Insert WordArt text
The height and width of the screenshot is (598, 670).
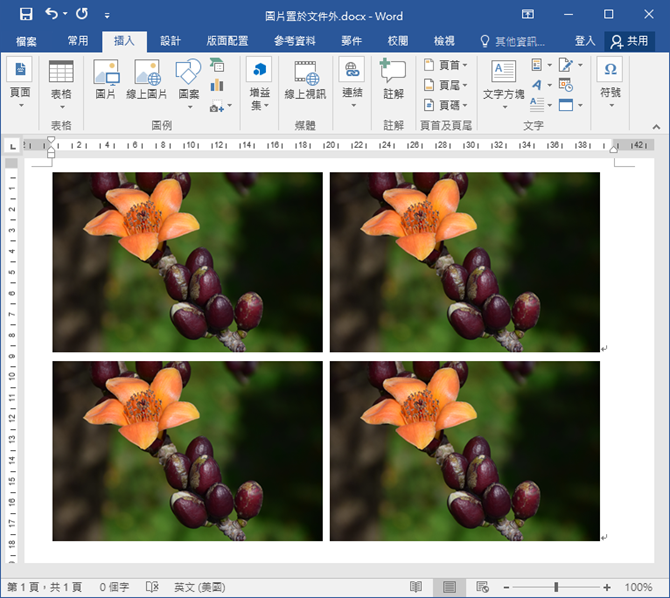[x=541, y=85]
